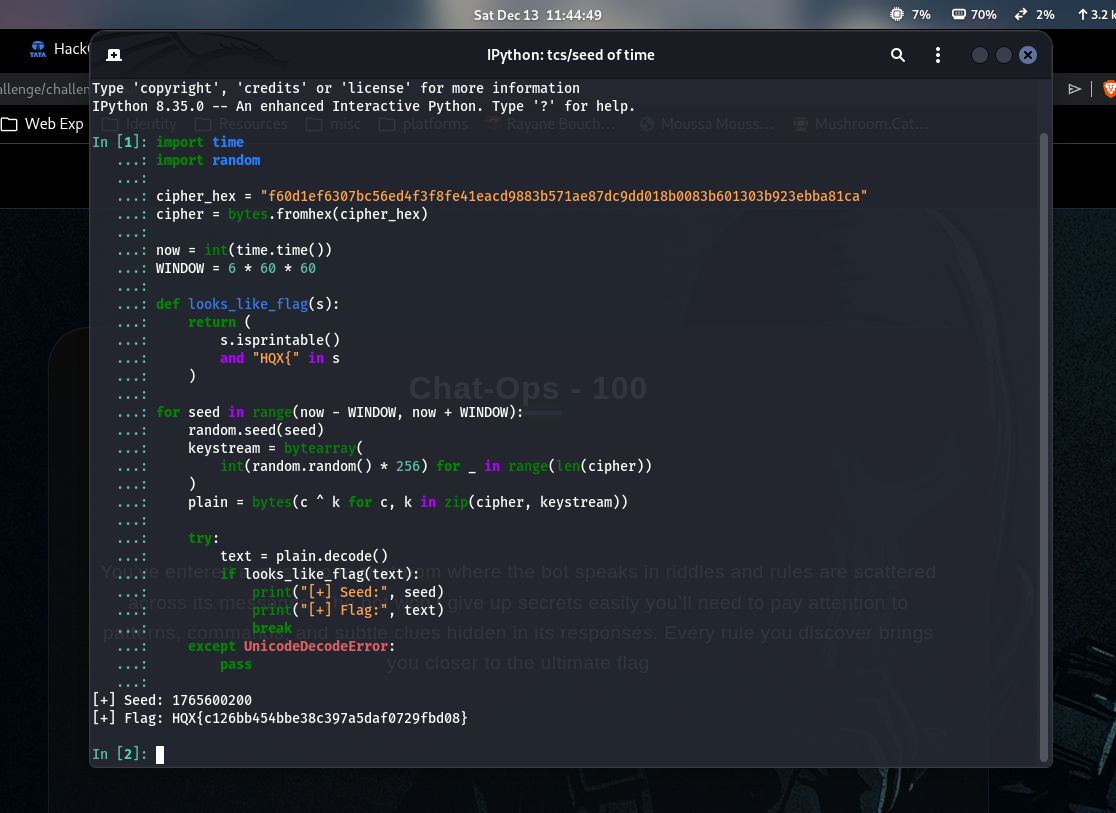Click the 'IPython: tcs/seed of time' window title

[x=571, y=55]
